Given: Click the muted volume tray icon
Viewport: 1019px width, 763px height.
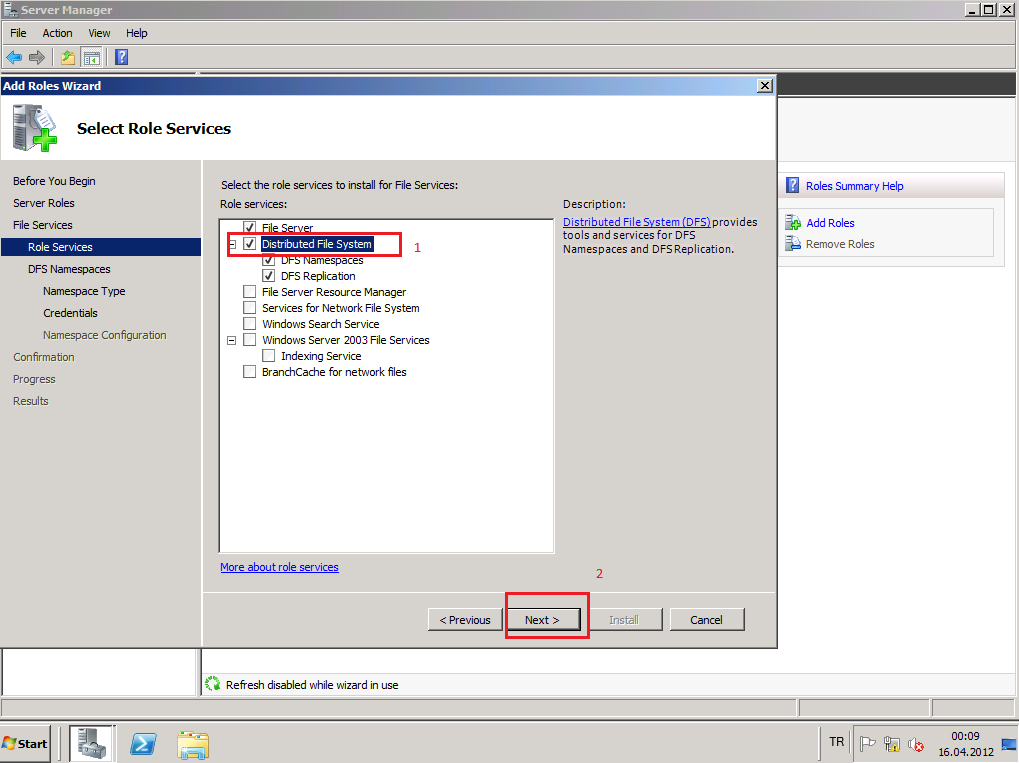Looking at the screenshot, I should pos(915,744).
